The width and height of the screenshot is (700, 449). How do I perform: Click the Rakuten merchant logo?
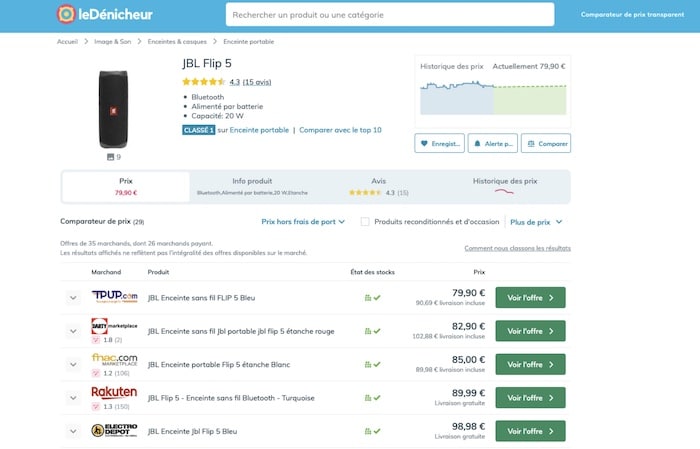point(113,393)
